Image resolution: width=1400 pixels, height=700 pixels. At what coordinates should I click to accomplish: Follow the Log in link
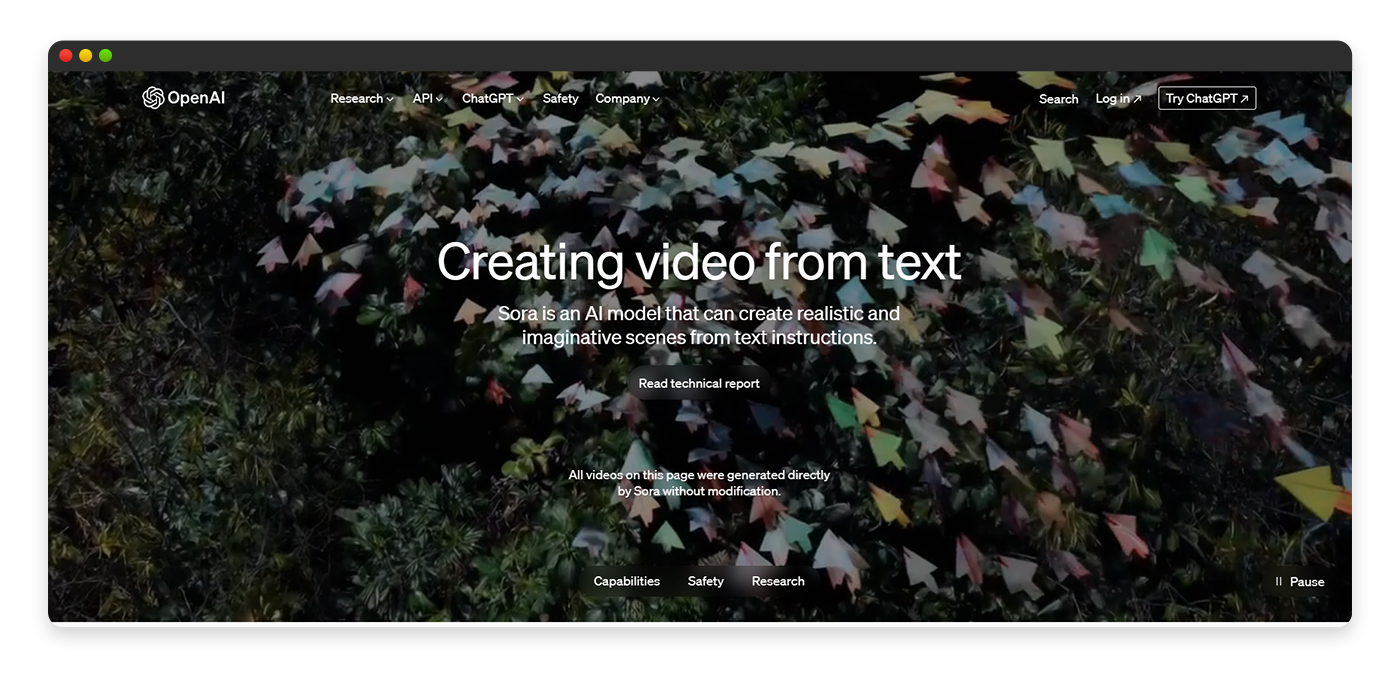point(1118,98)
